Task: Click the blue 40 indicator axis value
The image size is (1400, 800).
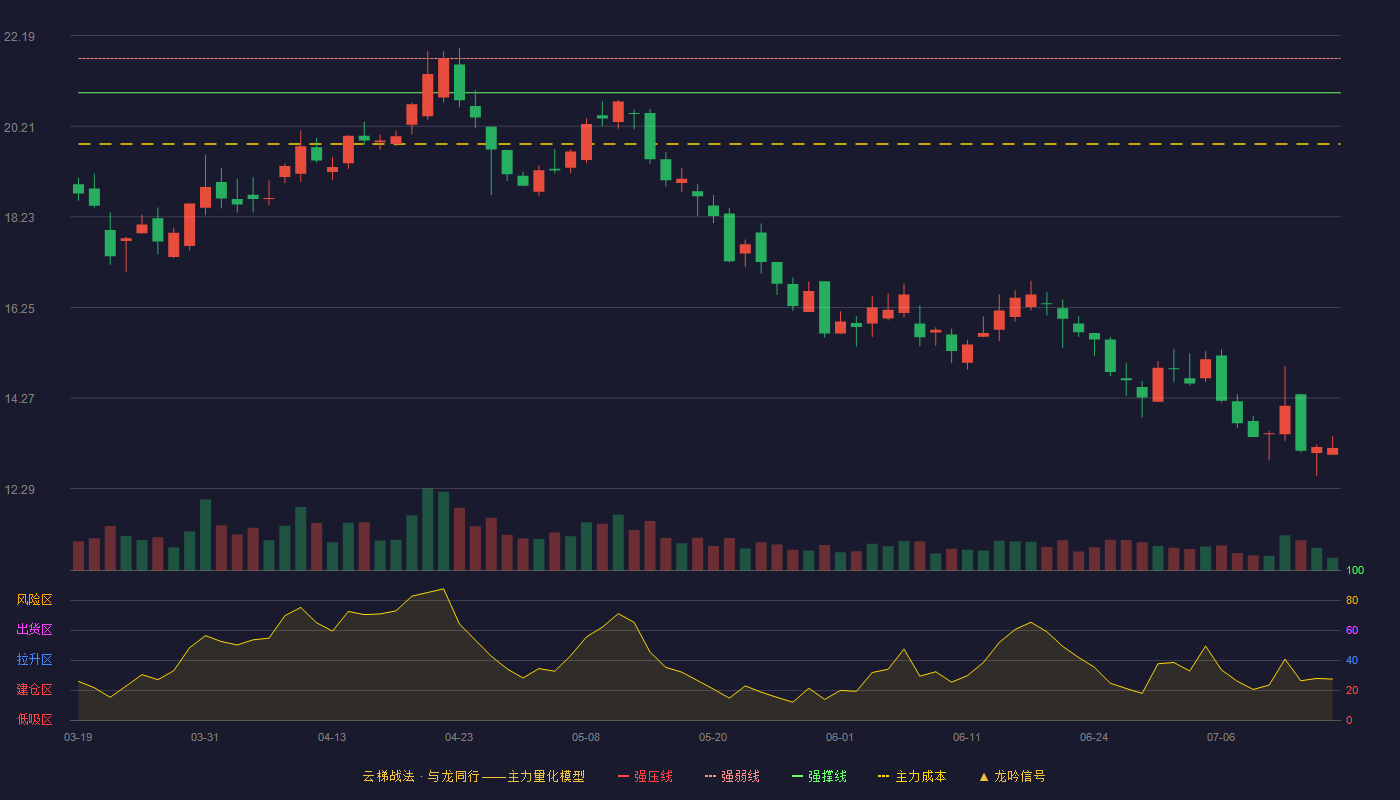Action: coord(1352,660)
